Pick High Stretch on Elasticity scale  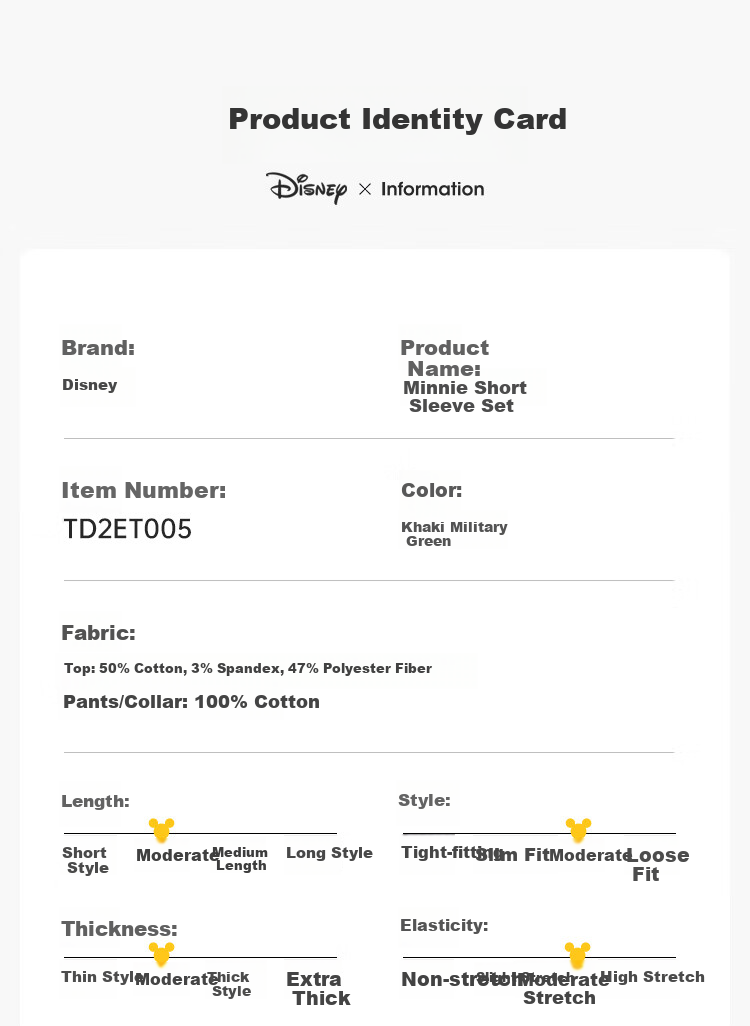point(652,976)
